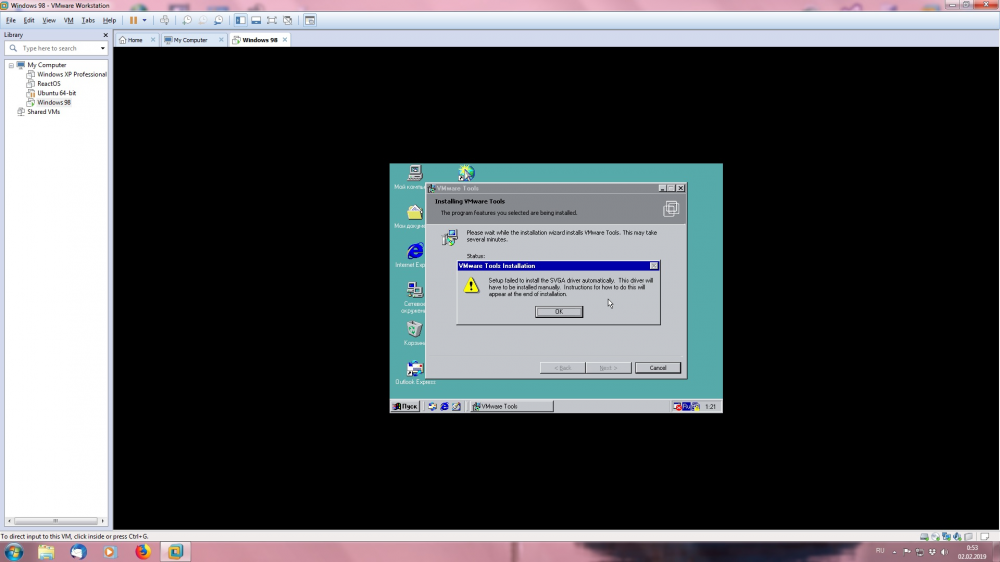The image size is (1000, 562).
Task: Open Windows Explorer from host taskbar
Action: (x=46, y=552)
